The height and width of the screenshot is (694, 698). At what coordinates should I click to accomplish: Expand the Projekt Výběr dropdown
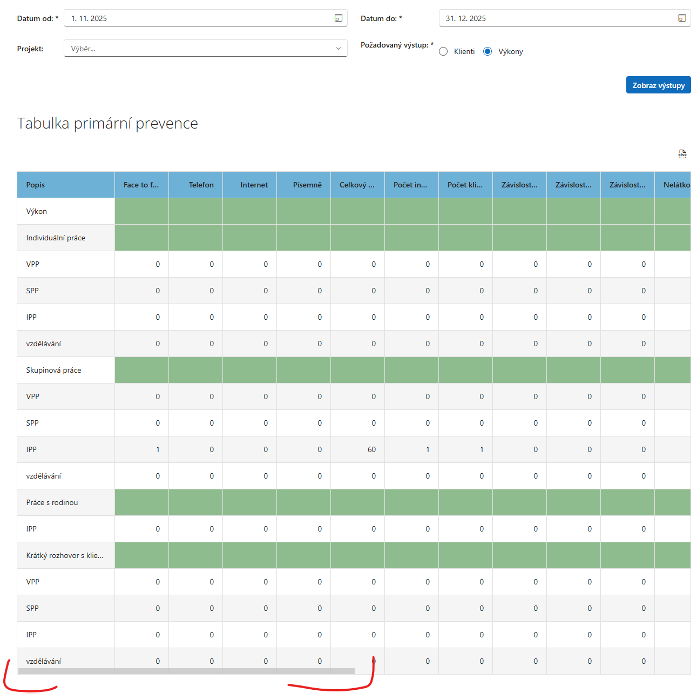[x=205, y=49]
